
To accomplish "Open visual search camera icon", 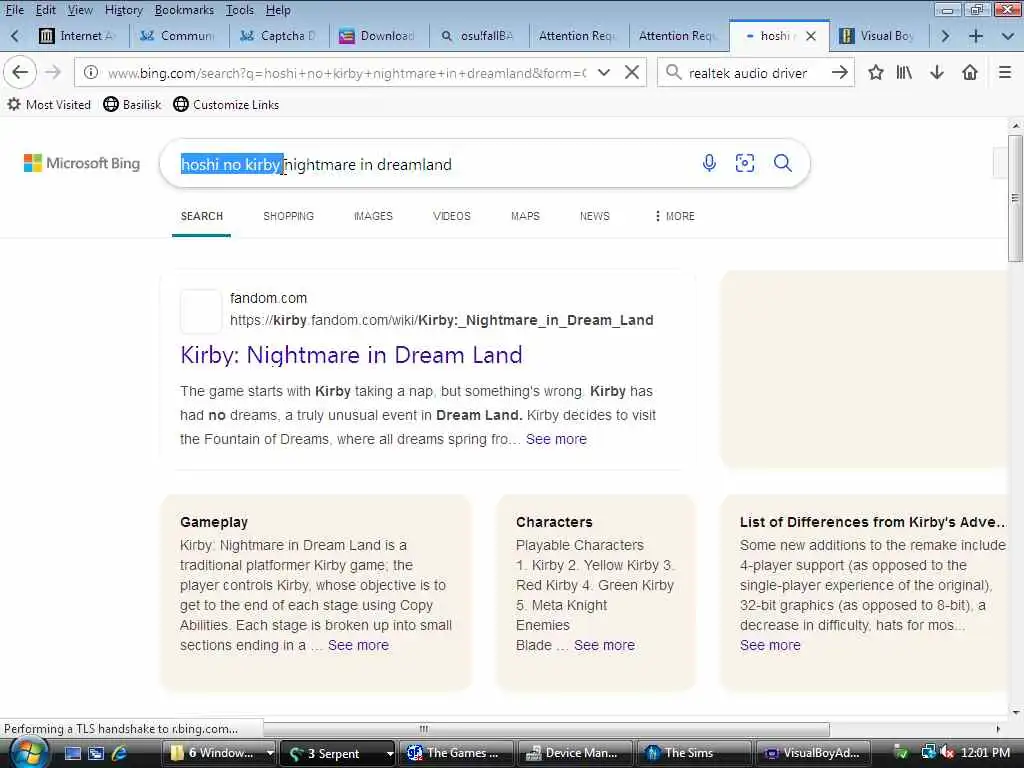I will (745, 163).
